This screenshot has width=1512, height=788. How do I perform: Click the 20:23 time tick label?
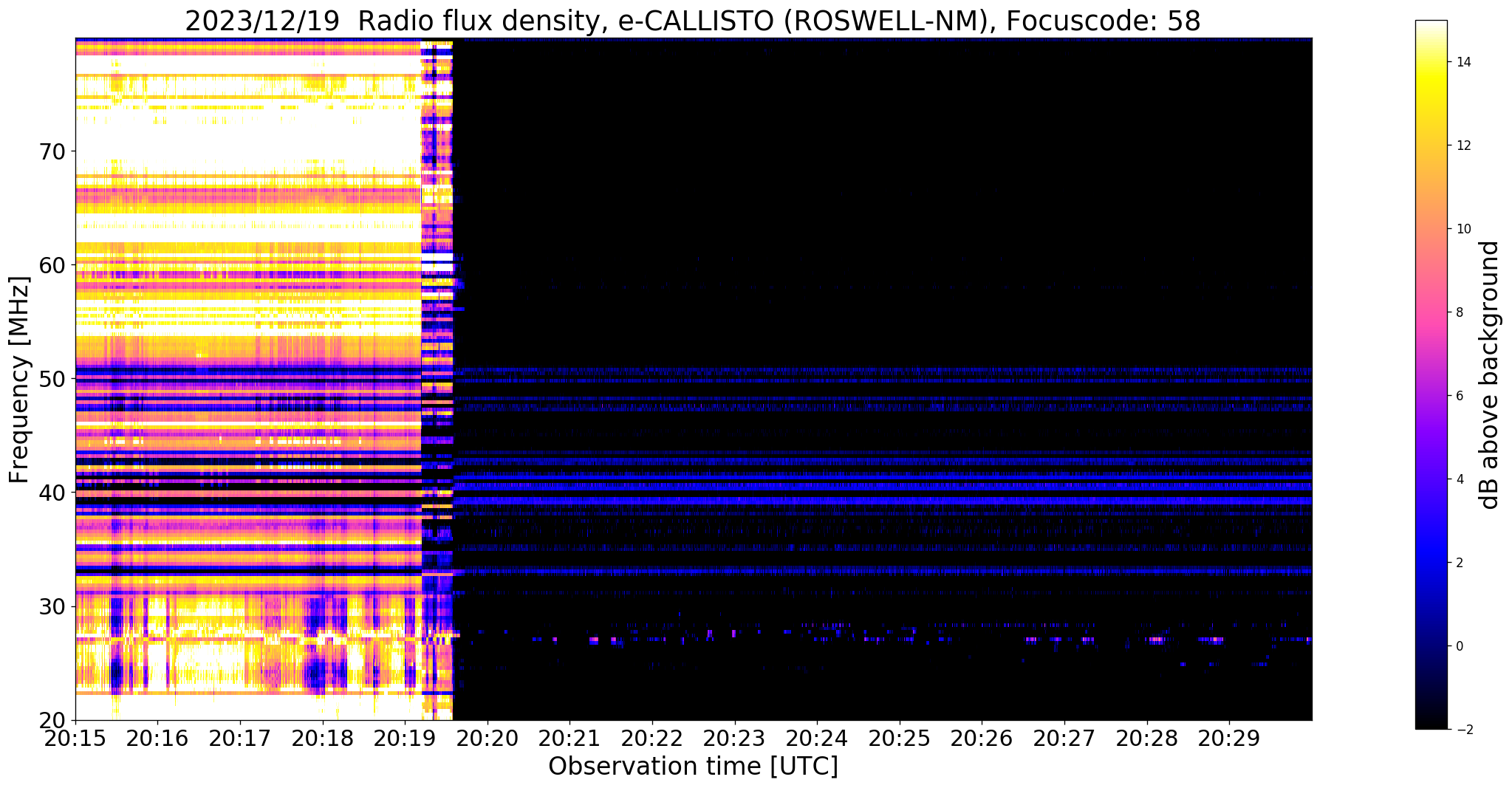pos(734,737)
